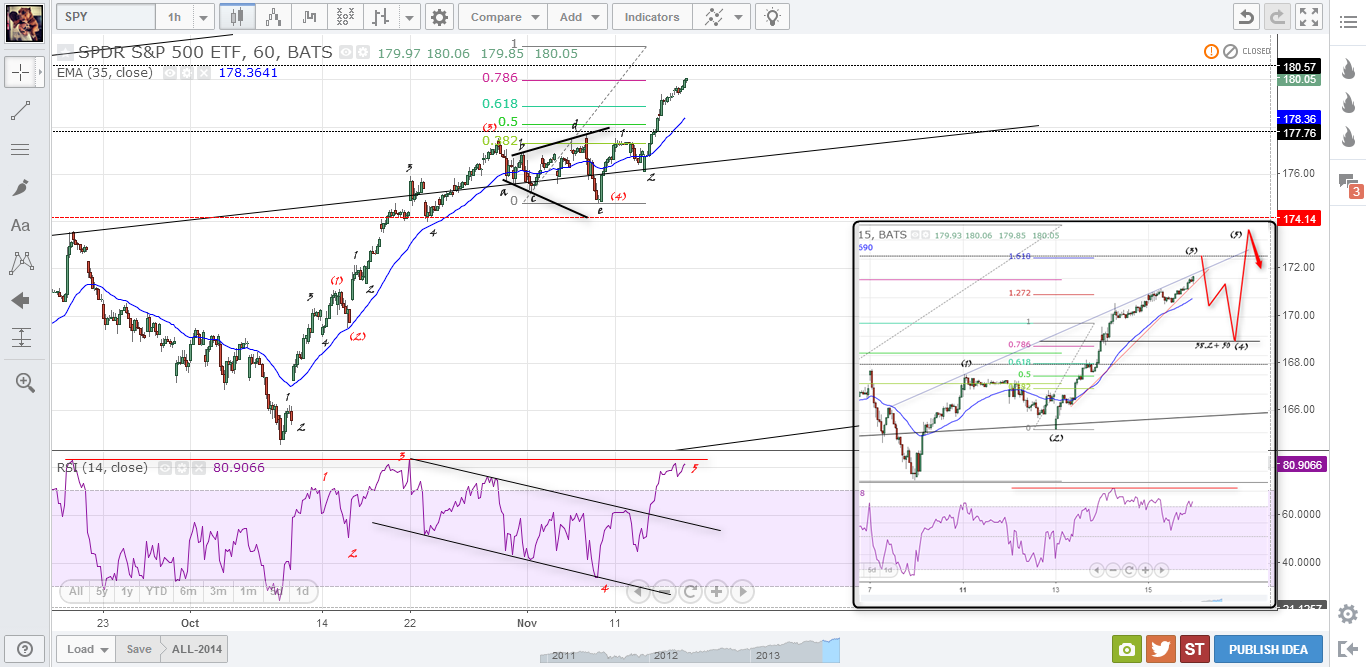
Task: Open indicator templates icon
Action: click(x=712, y=17)
